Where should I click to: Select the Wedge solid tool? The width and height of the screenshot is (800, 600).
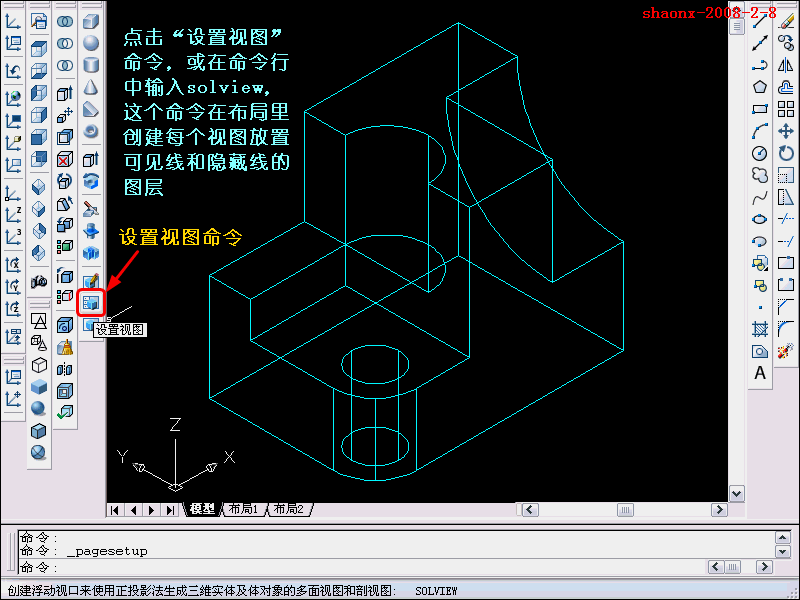(91, 109)
